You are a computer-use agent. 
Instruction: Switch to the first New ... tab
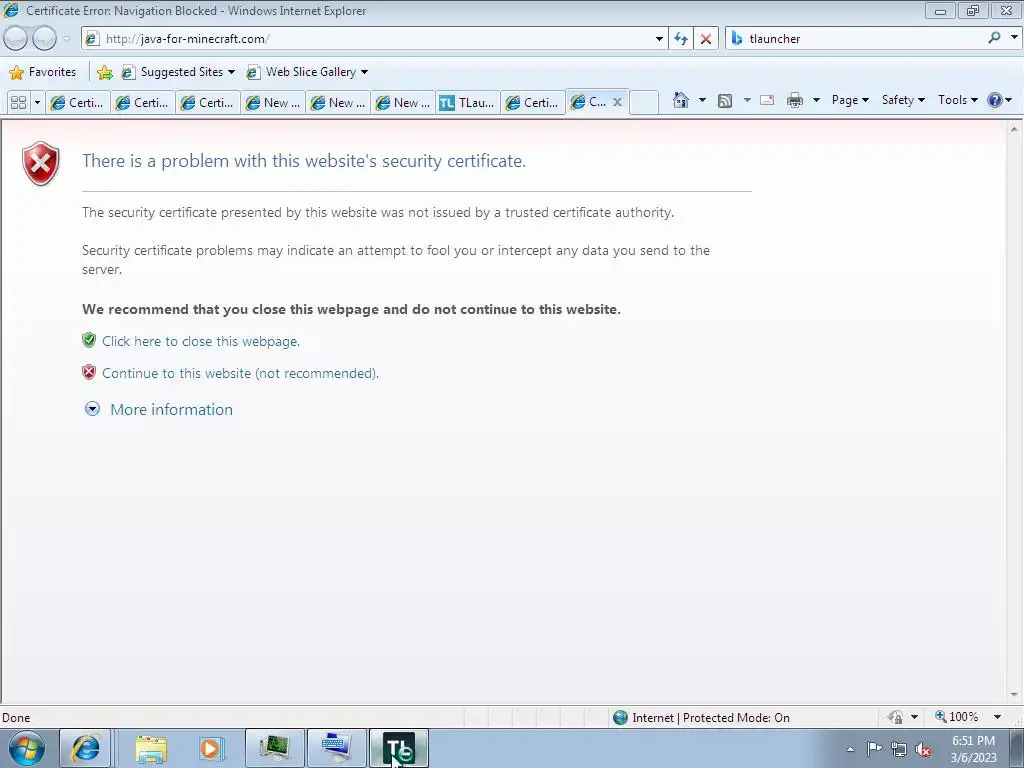coord(273,103)
